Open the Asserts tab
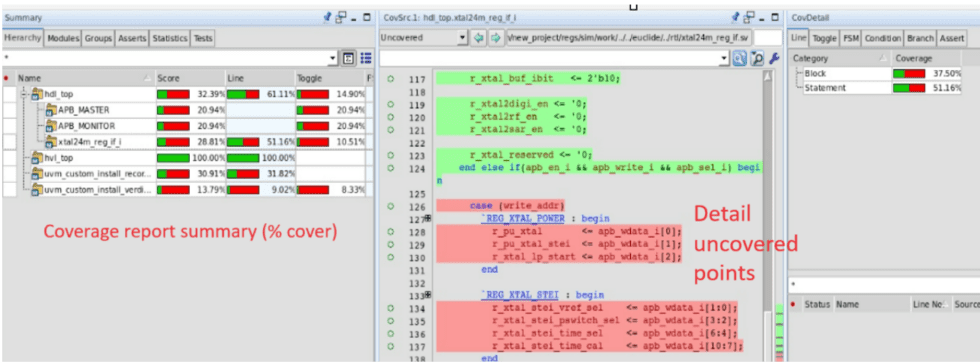 pyautogui.click(x=132, y=38)
